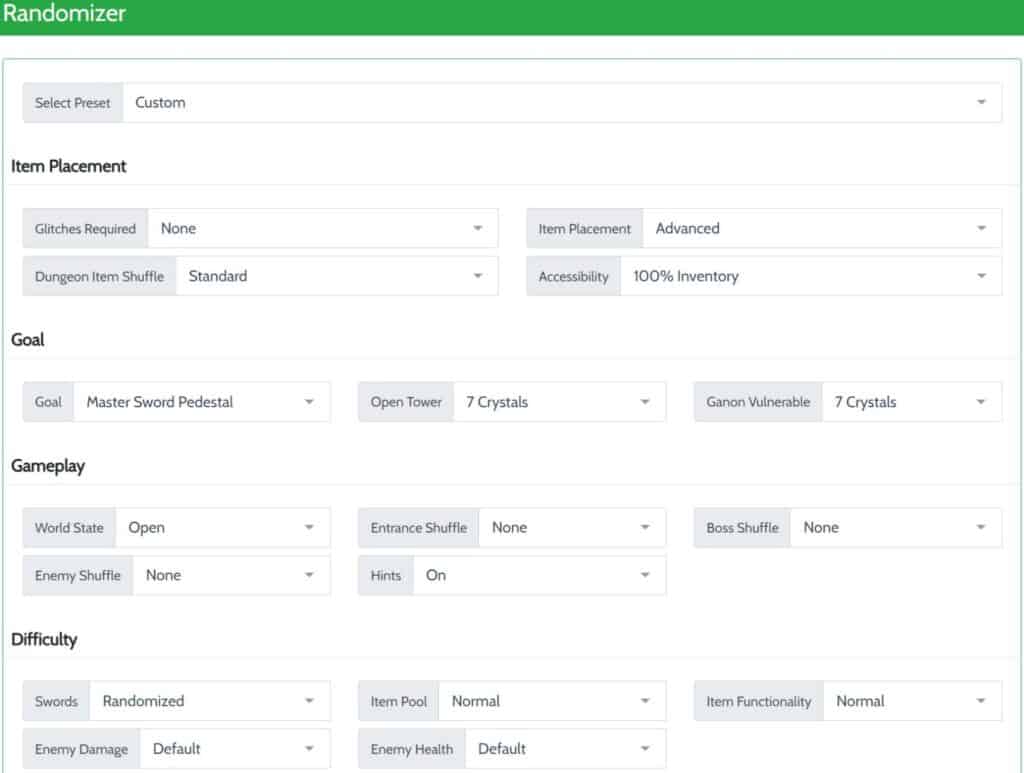Expand the Enemy Health dropdown showing Default
The width and height of the screenshot is (1024, 773).
[566, 749]
